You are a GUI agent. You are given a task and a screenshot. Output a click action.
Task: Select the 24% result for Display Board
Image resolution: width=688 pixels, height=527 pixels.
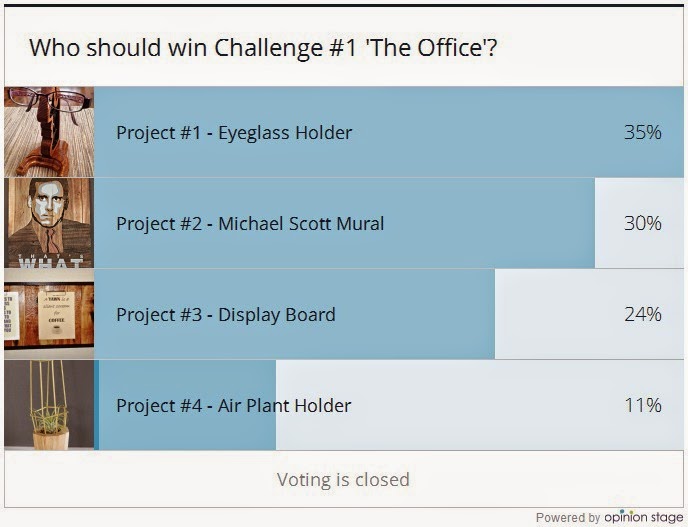click(642, 314)
